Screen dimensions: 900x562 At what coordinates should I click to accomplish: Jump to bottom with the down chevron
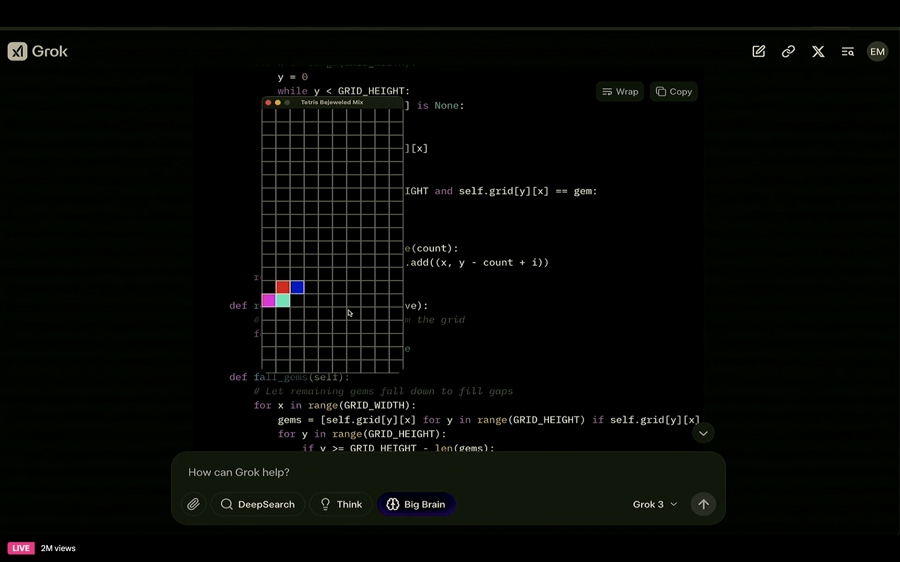[703, 433]
